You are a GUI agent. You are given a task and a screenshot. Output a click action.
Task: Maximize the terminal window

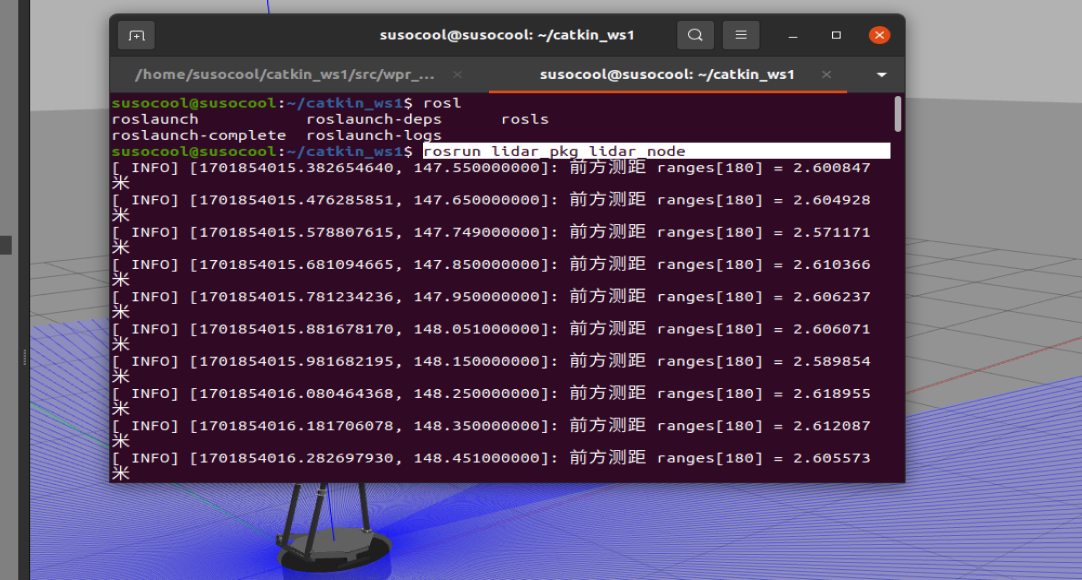pos(836,35)
